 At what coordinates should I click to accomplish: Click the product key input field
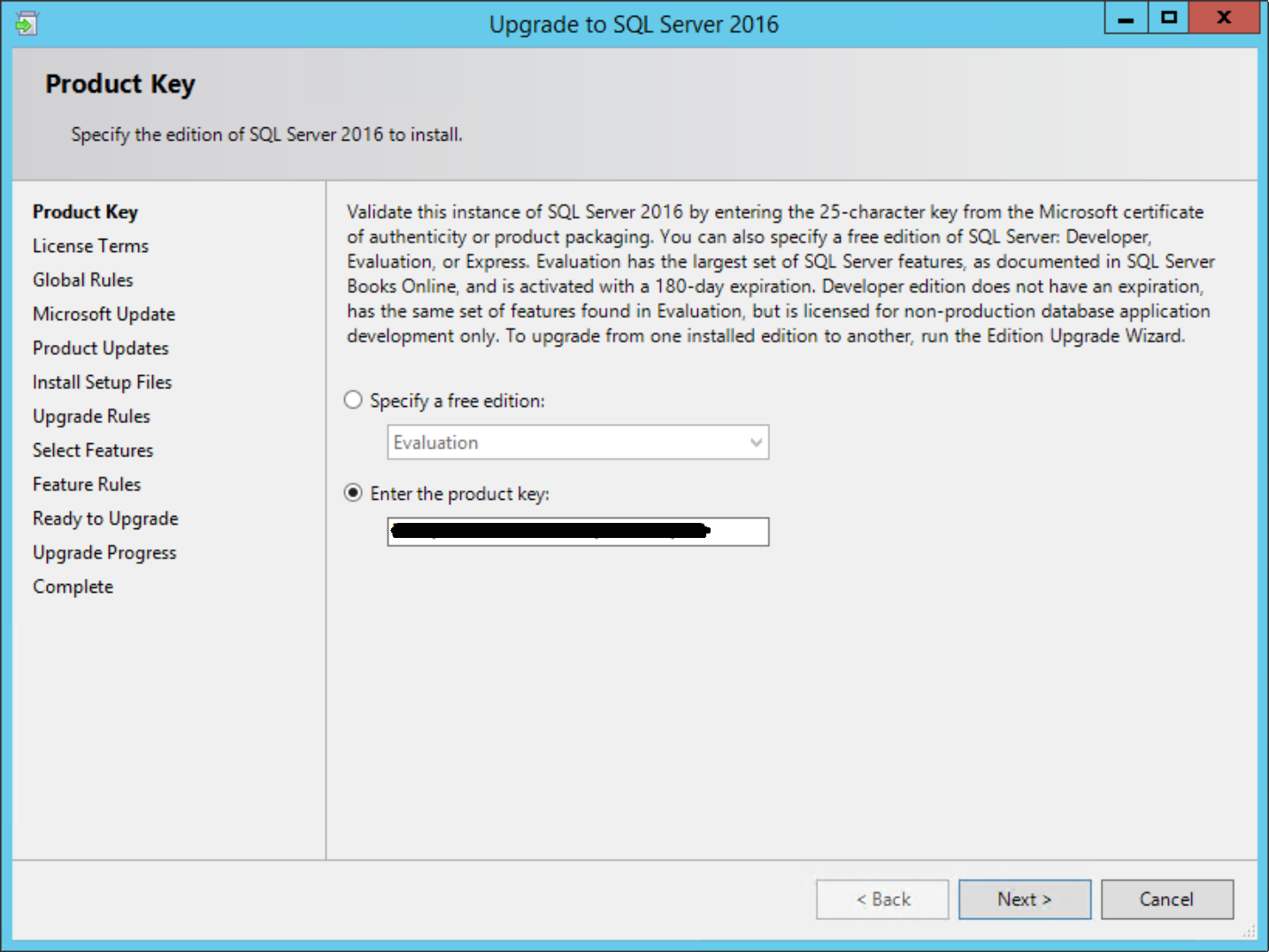pyautogui.click(x=578, y=532)
